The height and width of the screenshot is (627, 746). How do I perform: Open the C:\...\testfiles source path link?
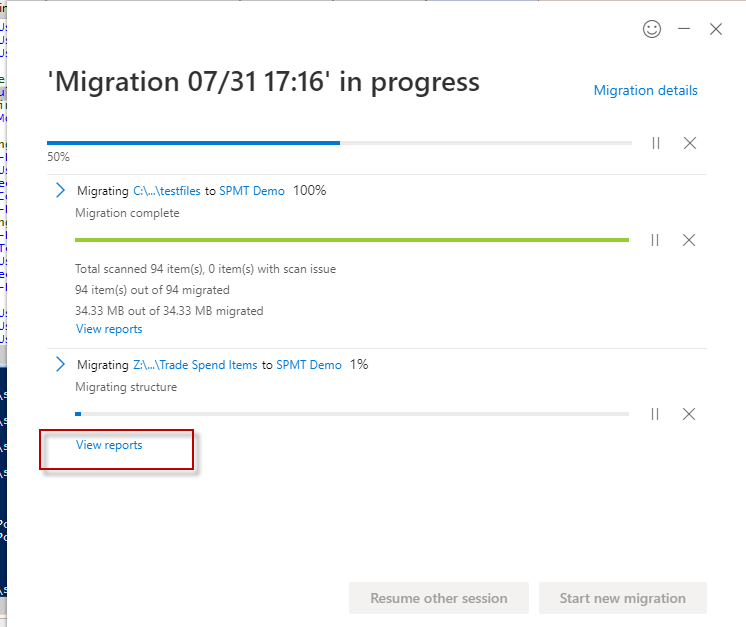(x=167, y=190)
